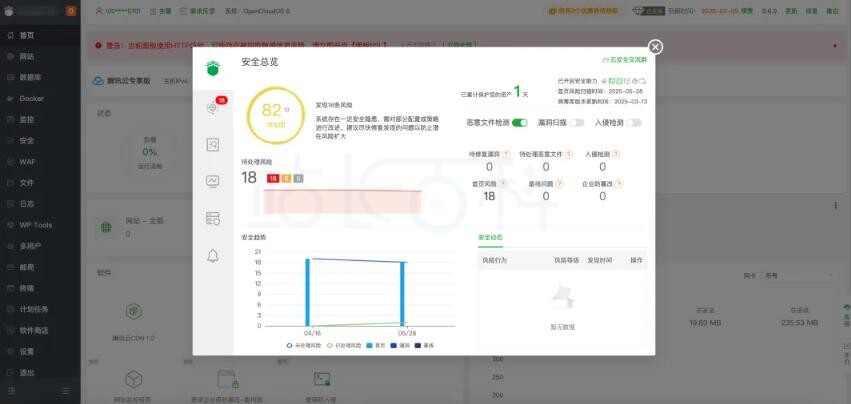Screen dimensions: 851x404
Task: Click the orange 0 medium-risk count badge
Action: tap(286, 178)
